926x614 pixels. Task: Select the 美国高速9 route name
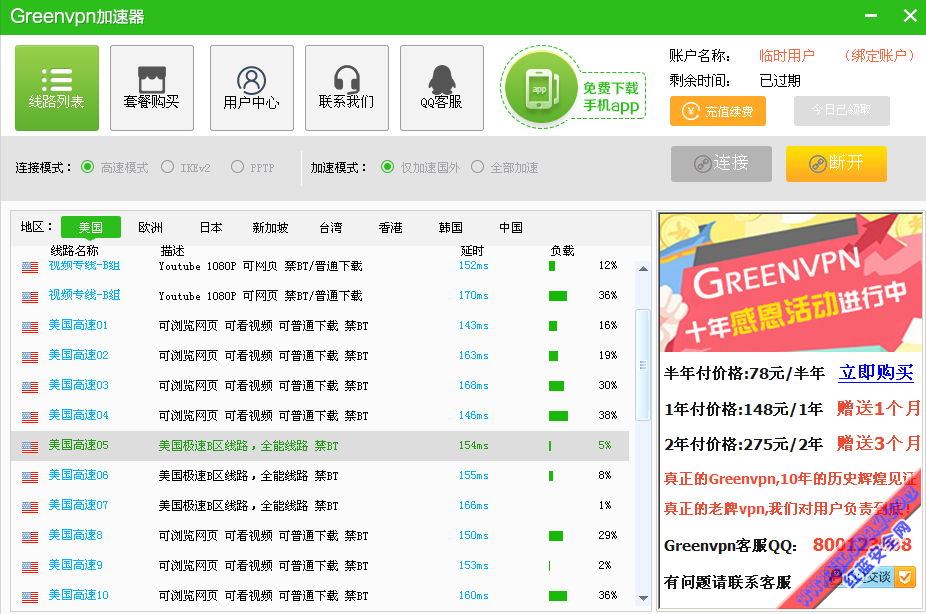pos(75,566)
